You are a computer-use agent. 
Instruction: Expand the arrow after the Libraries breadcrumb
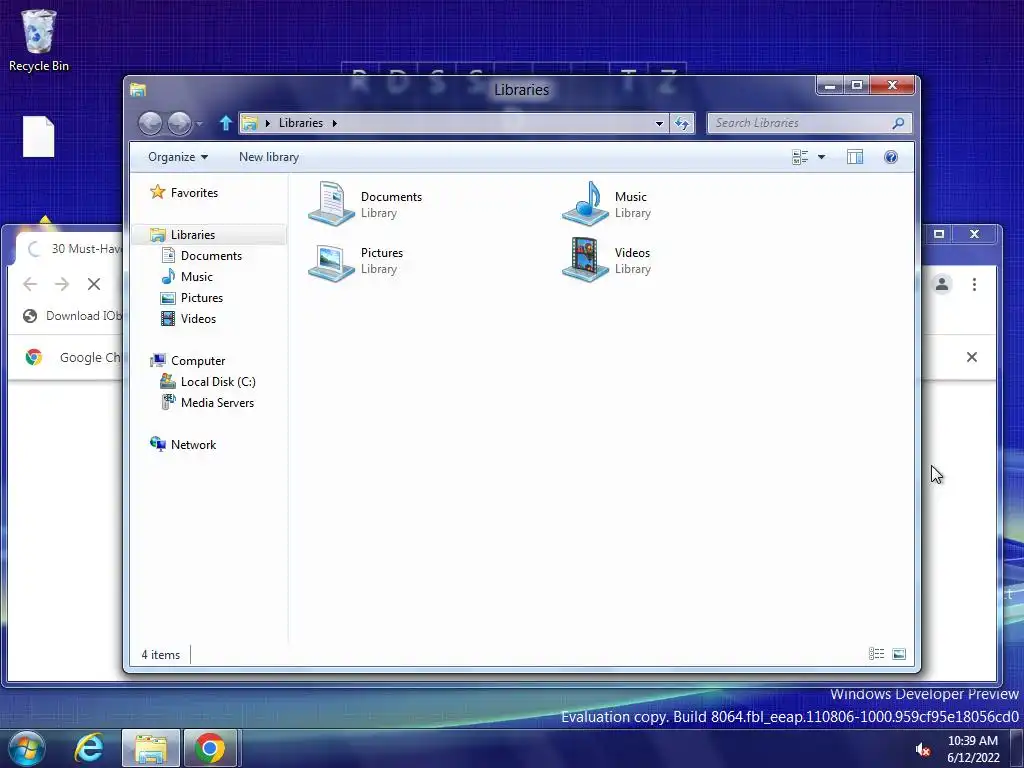pos(334,123)
